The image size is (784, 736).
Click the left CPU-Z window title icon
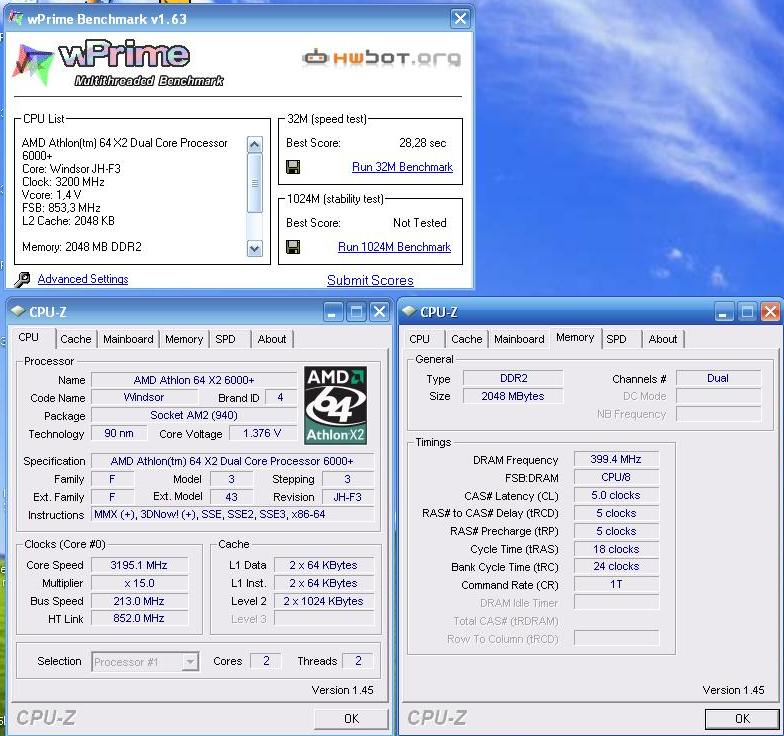[x=18, y=312]
